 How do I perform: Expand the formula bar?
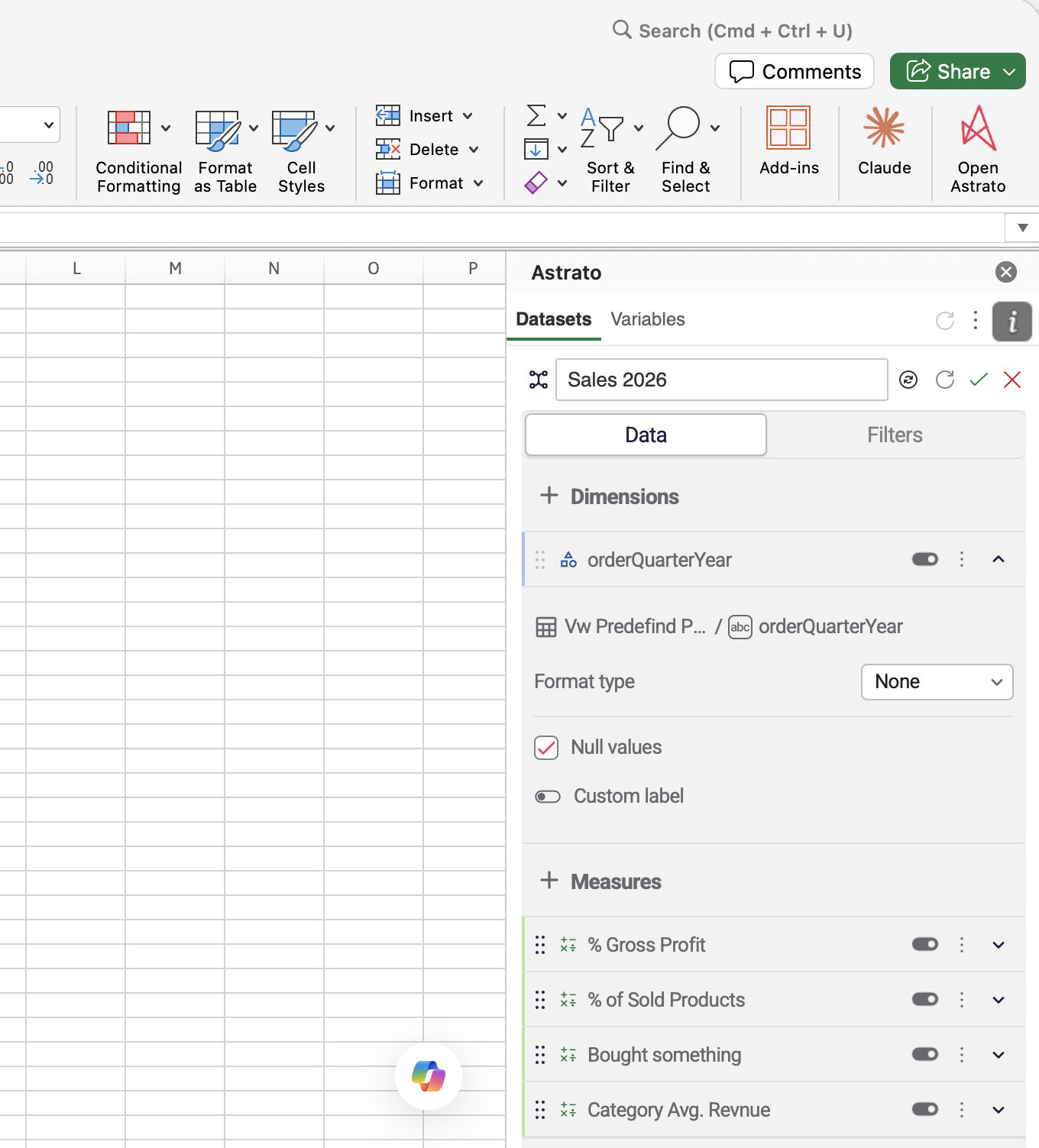tap(1022, 228)
